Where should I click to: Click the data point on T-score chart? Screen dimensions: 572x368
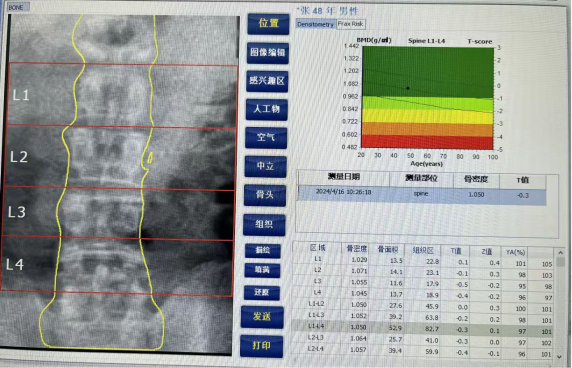tap(408, 88)
